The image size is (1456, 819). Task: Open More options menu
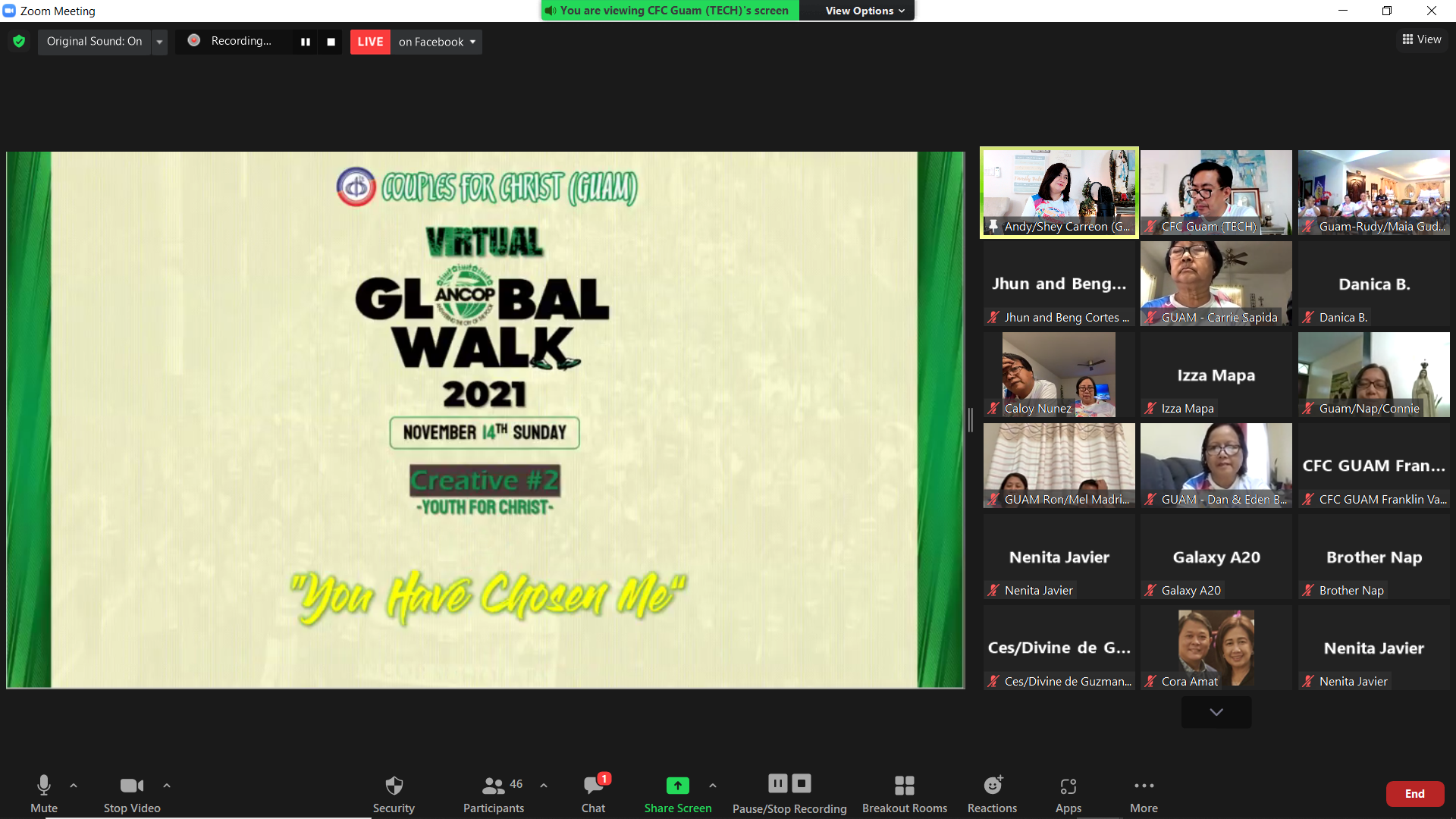(1144, 793)
